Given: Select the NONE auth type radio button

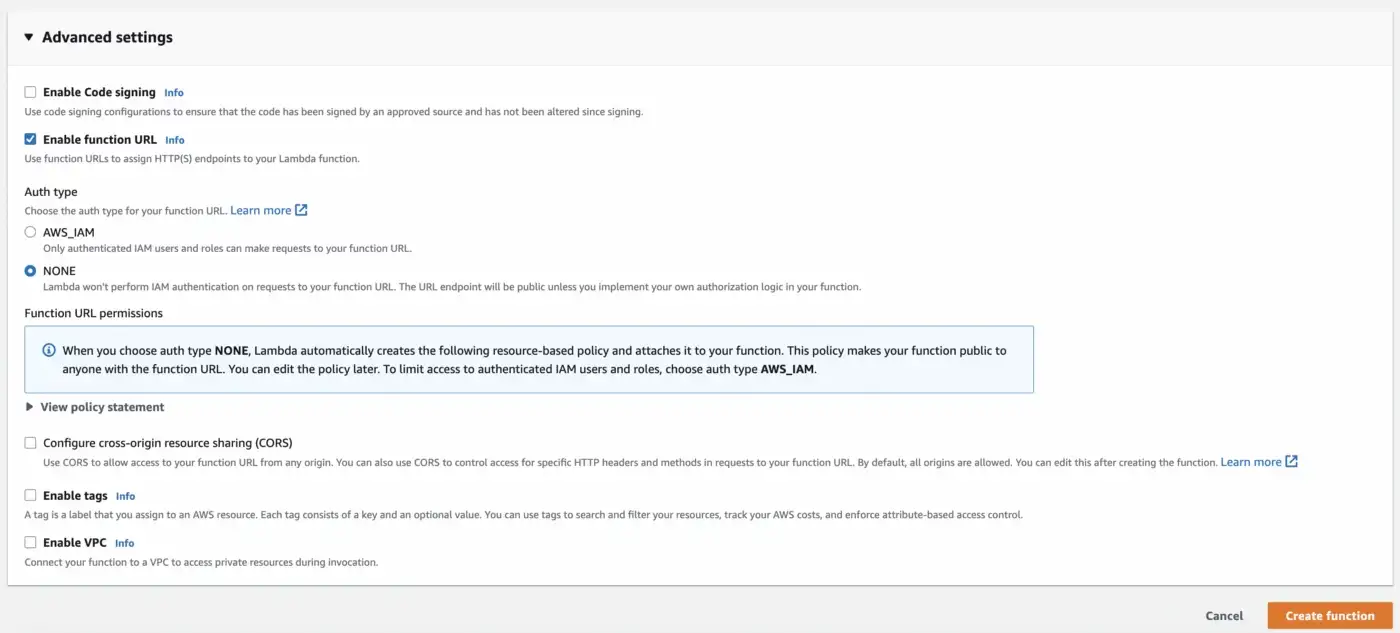Looking at the screenshot, I should pyautogui.click(x=30, y=271).
